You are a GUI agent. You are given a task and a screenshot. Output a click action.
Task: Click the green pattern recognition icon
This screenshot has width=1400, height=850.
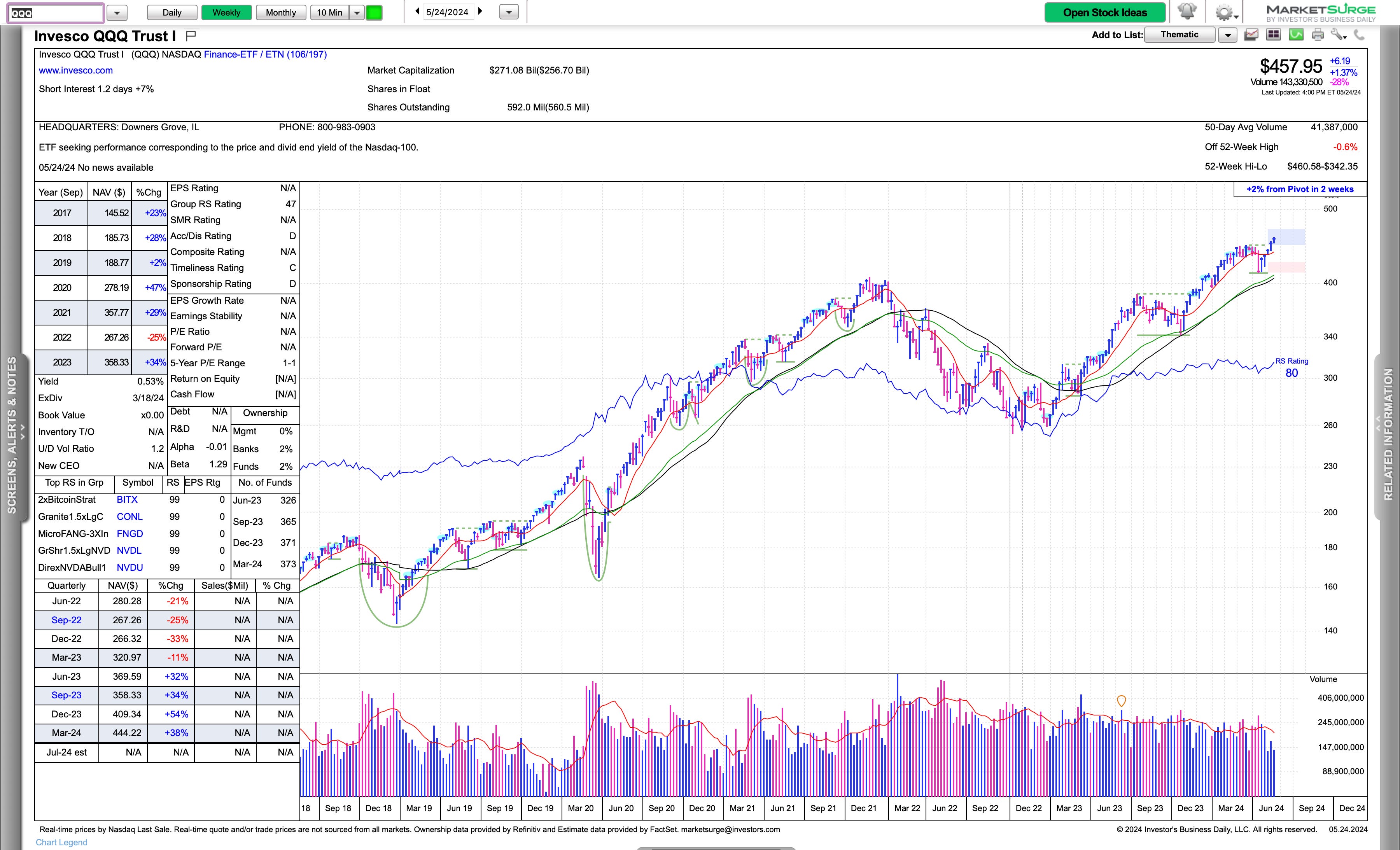(x=1295, y=35)
